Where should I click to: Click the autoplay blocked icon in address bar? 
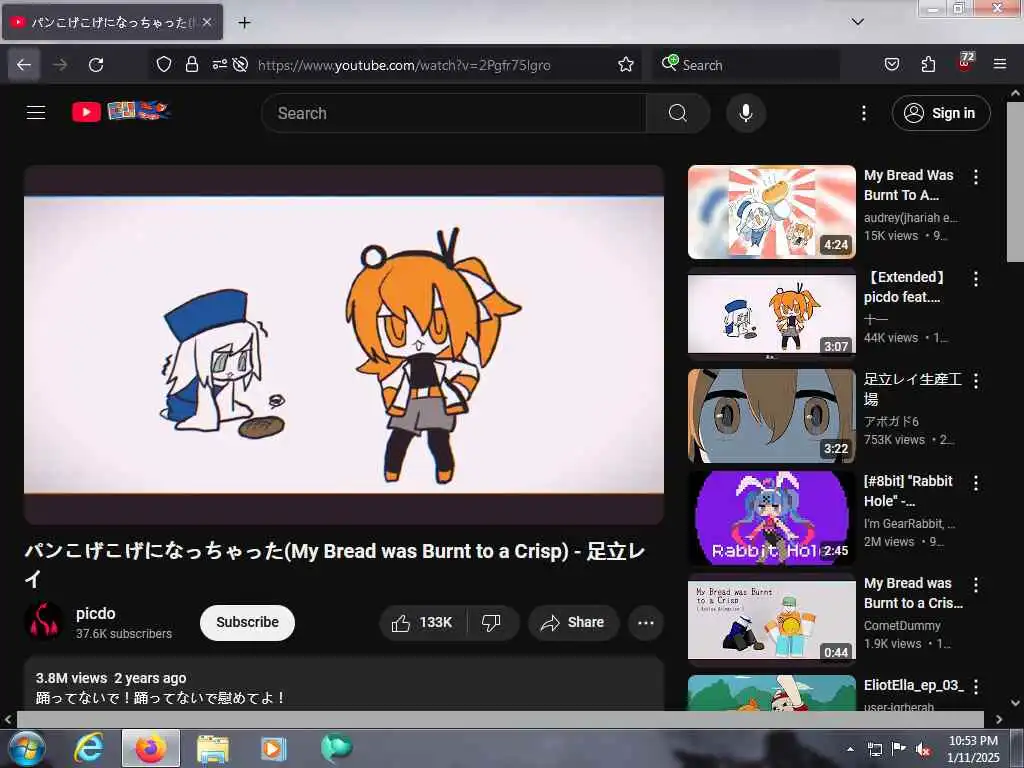[240, 65]
